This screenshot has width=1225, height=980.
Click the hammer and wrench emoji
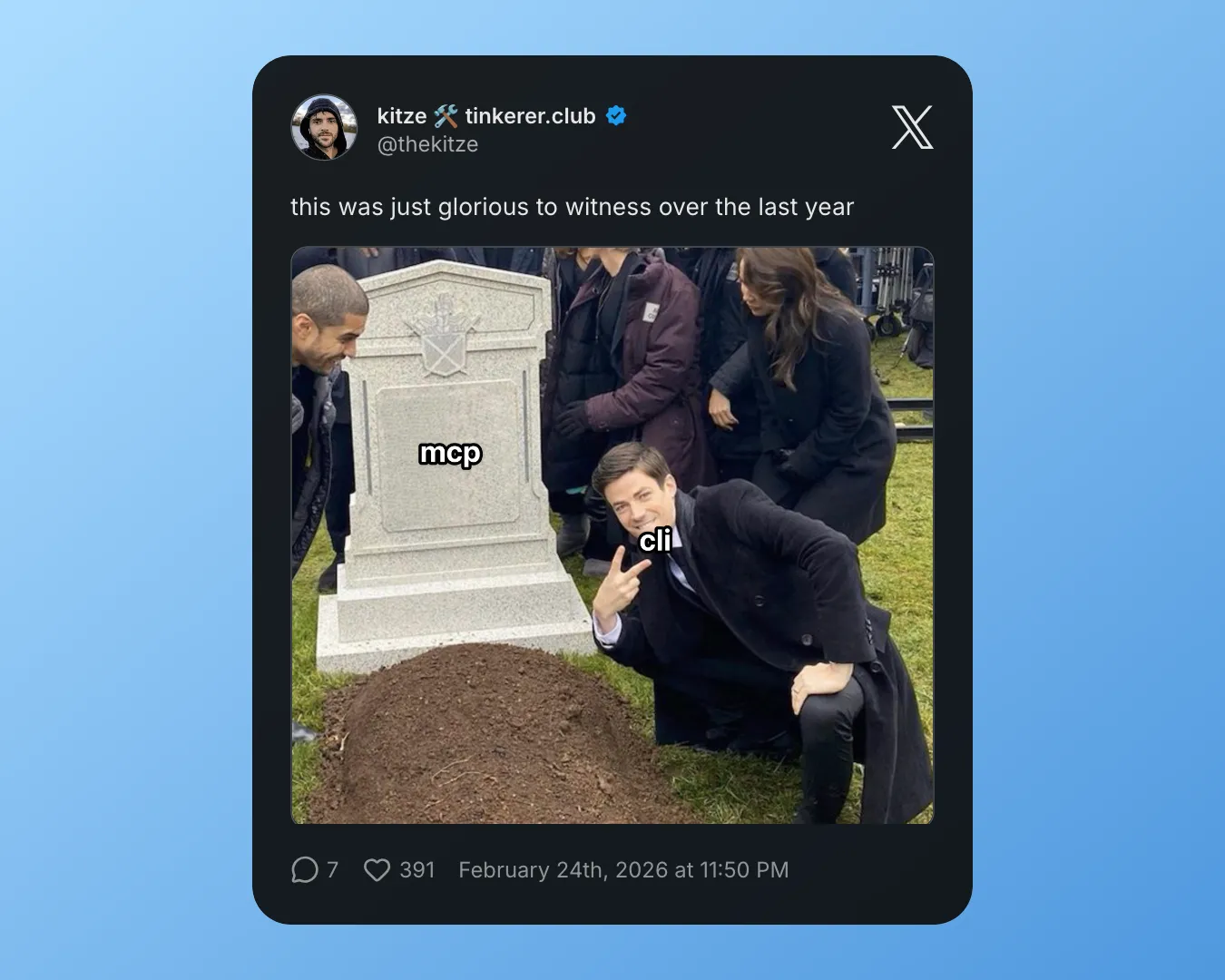point(446,116)
